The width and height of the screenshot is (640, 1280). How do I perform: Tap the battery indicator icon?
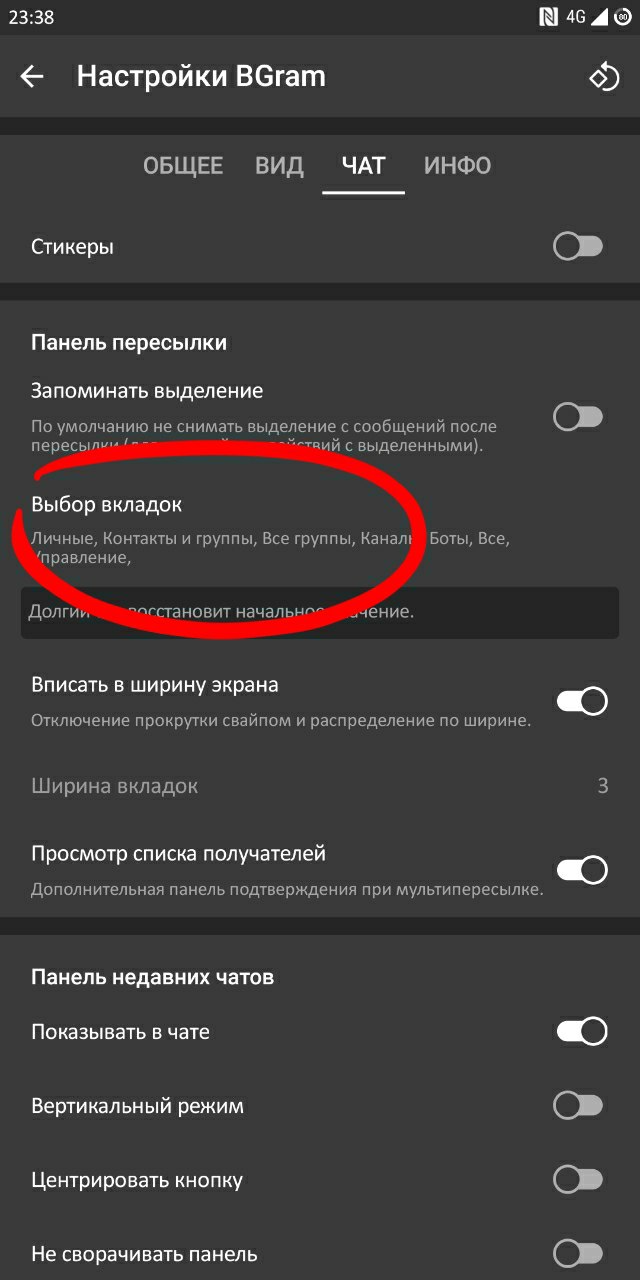click(x=623, y=17)
